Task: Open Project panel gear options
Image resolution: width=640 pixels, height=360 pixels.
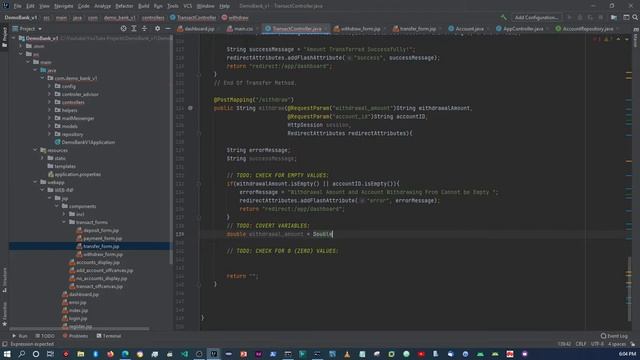Action: [x=158, y=29]
